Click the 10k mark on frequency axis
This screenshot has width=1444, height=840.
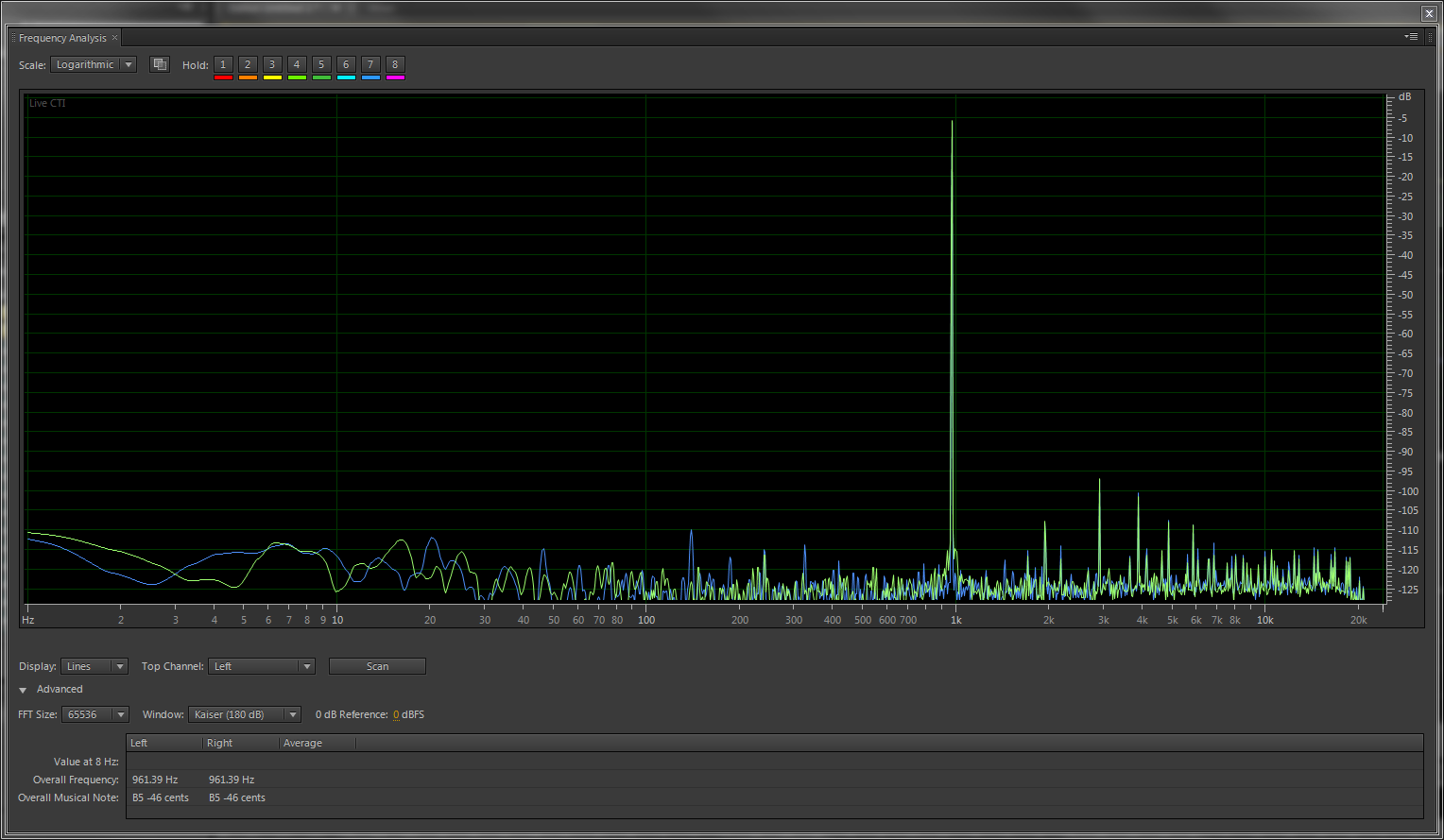coord(1264,620)
